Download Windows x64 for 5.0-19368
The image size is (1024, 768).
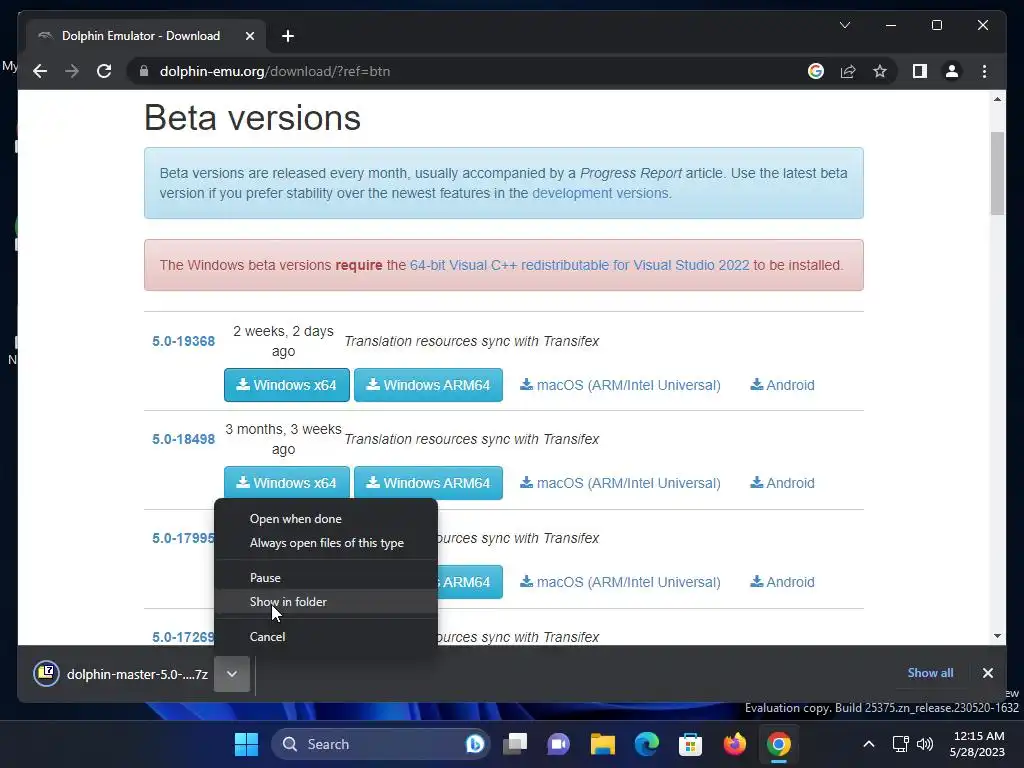coord(287,385)
